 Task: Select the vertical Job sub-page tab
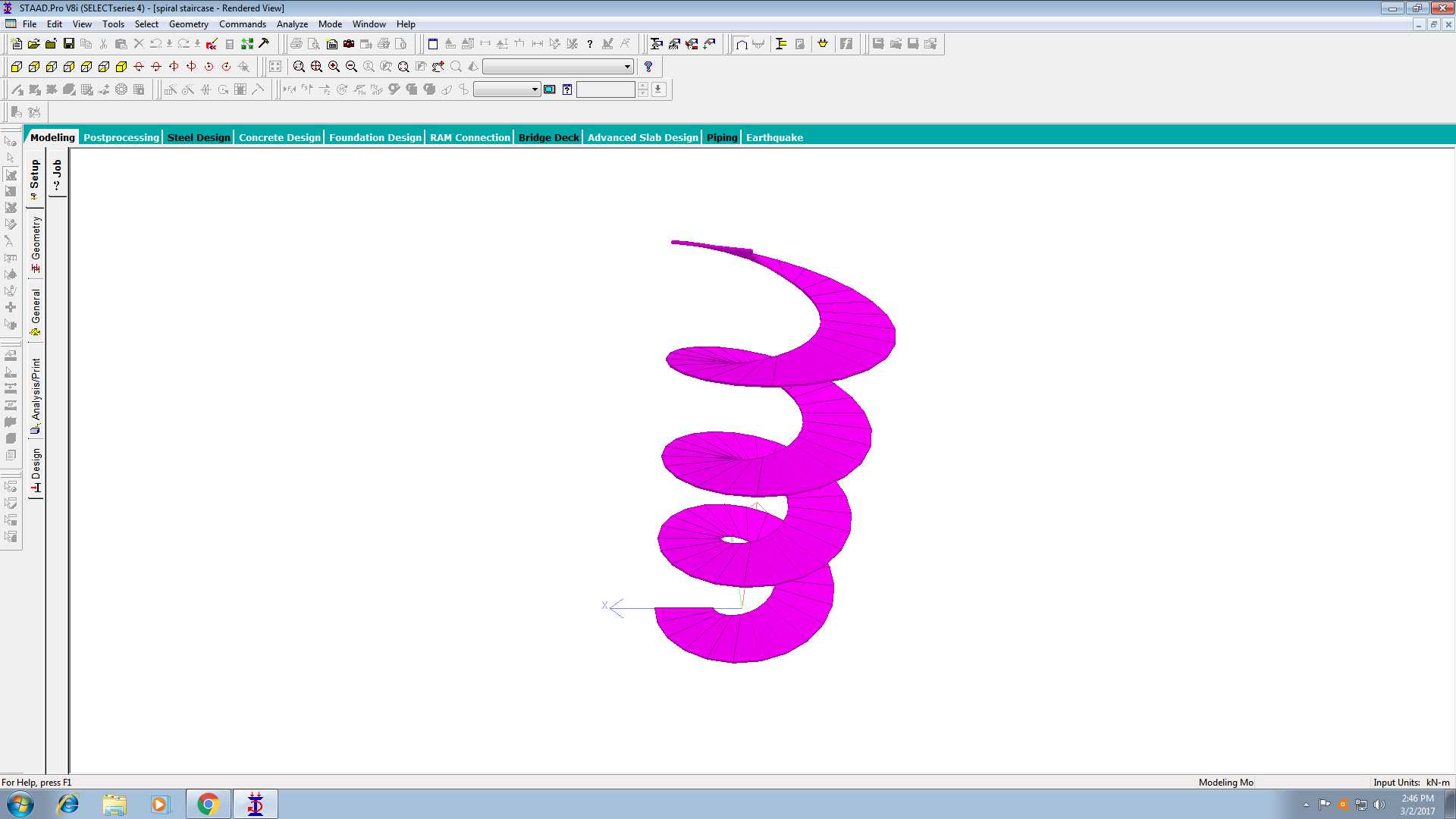pos(58,174)
